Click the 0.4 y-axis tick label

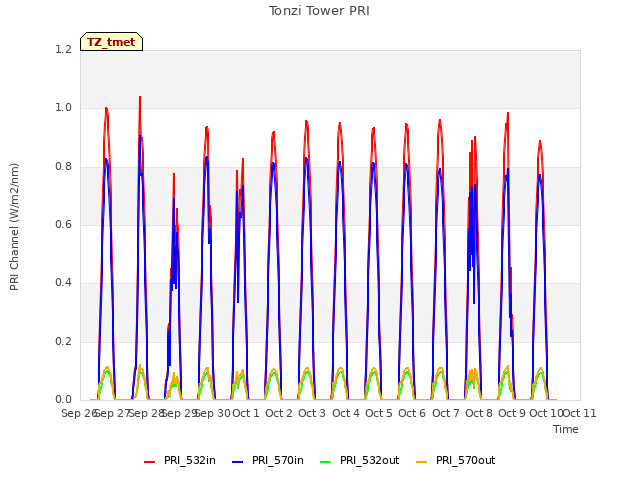pos(63,282)
